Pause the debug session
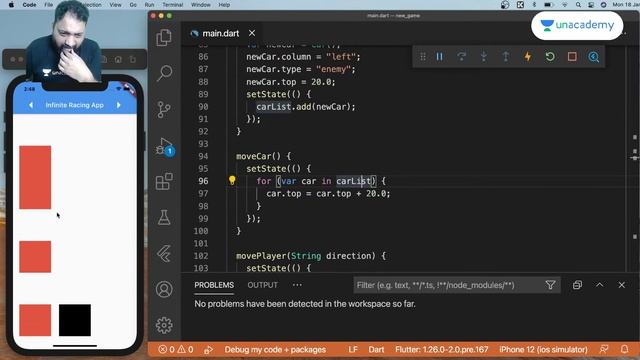Screen dimensions: 640x360 440,57
